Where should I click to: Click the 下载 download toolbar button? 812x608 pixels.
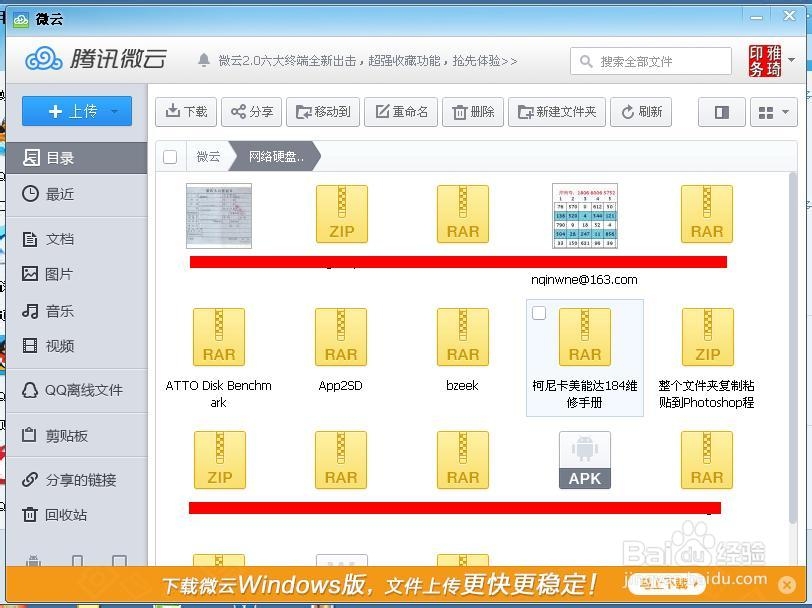[x=186, y=112]
